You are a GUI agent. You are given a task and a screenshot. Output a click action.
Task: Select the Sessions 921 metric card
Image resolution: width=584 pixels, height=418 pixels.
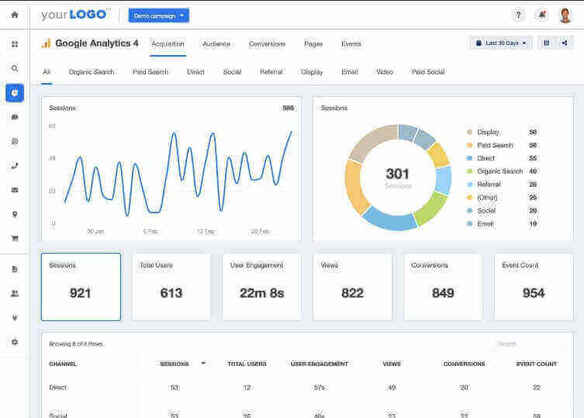81,287
